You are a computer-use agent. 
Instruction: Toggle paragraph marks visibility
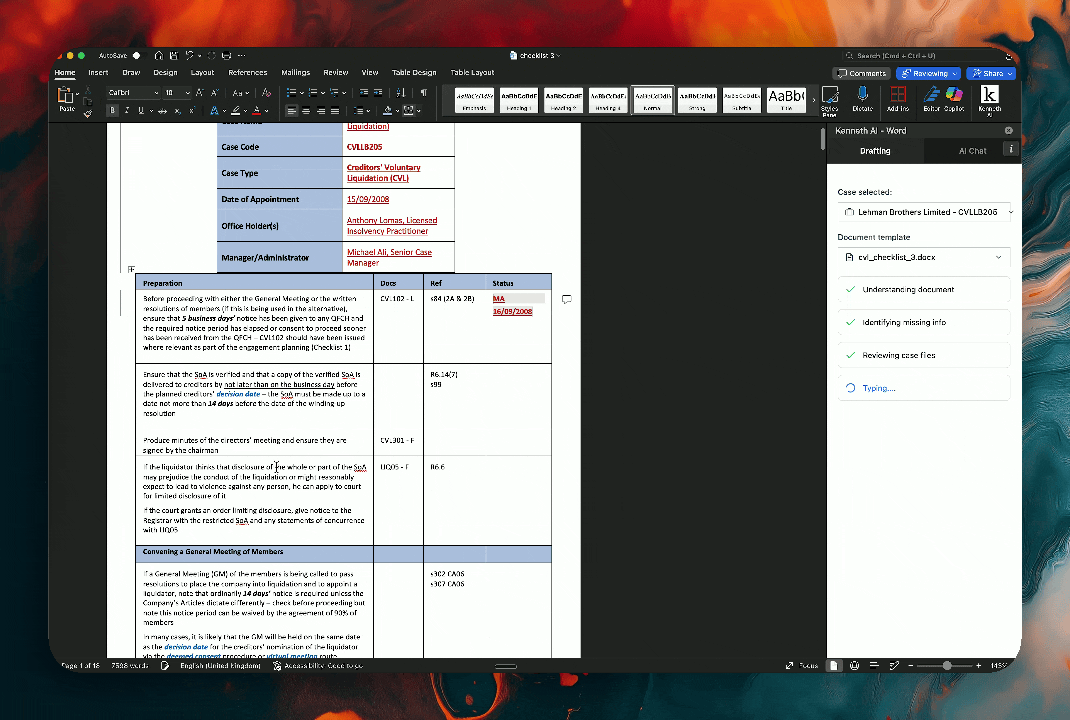pos(421,92)
